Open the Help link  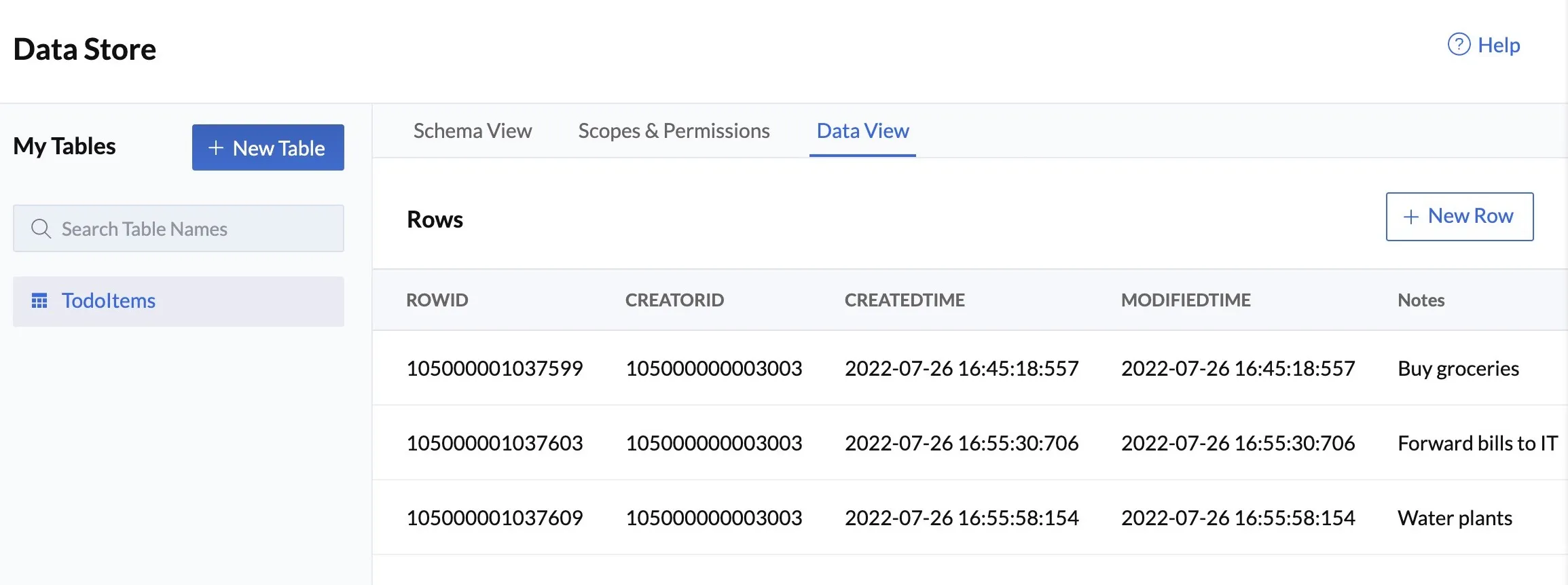[x=1484, y=45]
